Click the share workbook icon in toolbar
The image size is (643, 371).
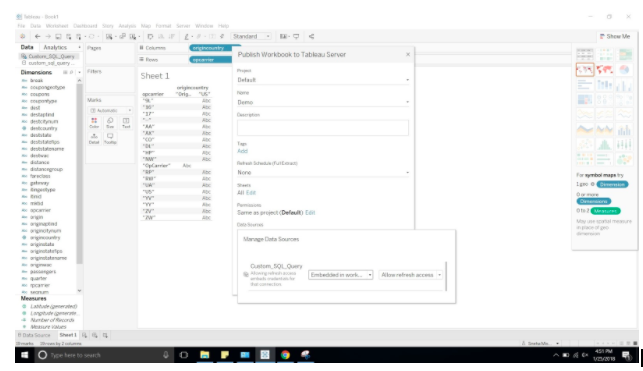pos(312,36)
